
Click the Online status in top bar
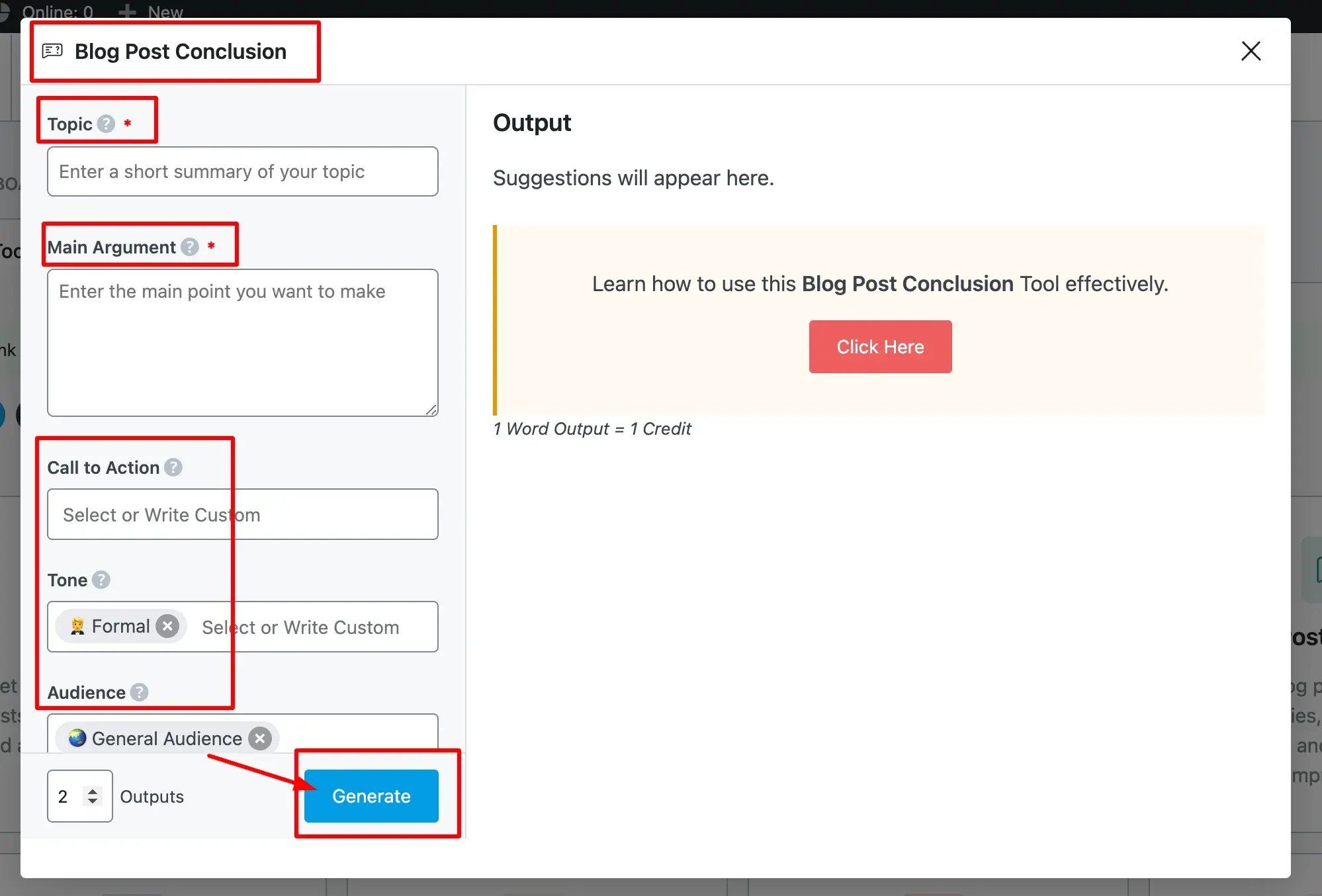pyautogui.click(x=58, y=11)
